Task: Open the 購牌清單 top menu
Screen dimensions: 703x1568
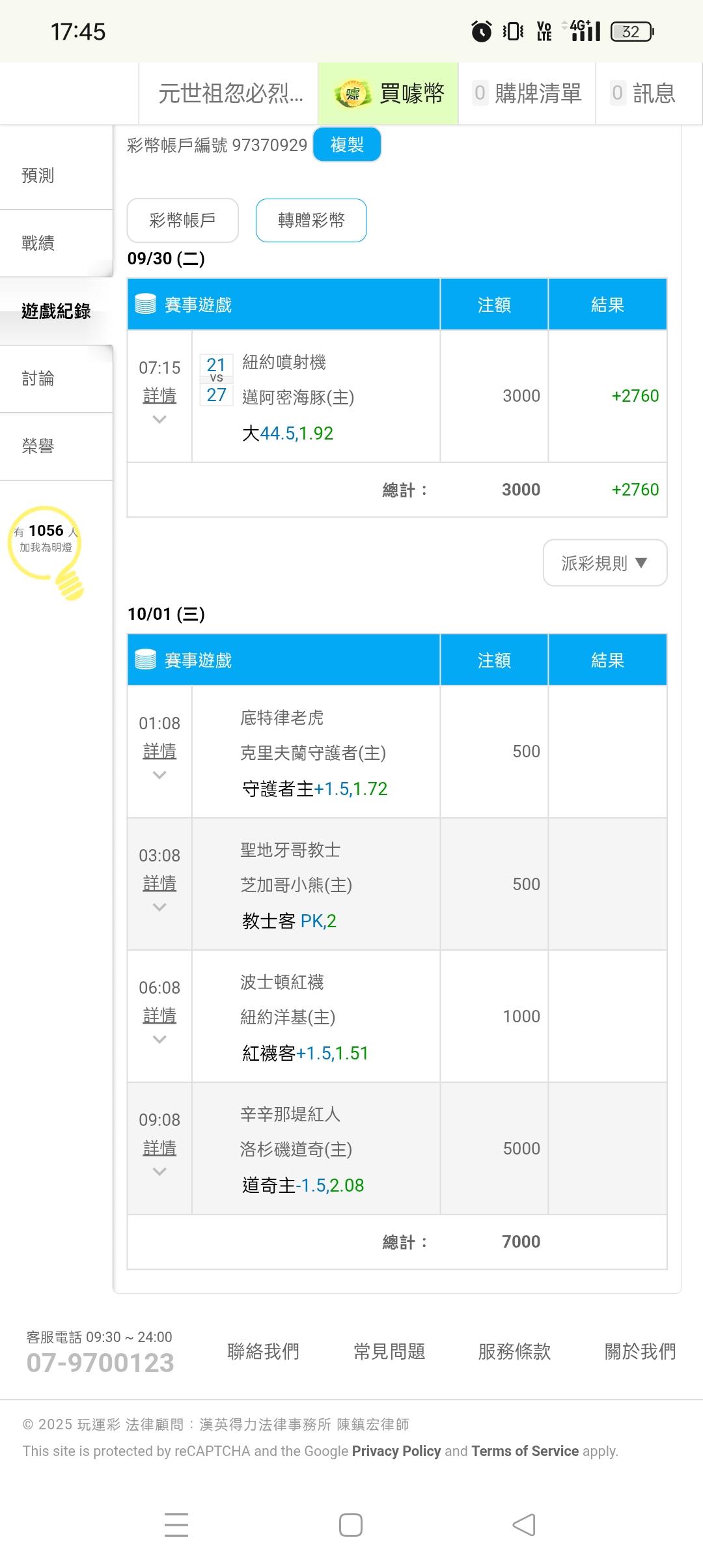Action: pos(527,94)
